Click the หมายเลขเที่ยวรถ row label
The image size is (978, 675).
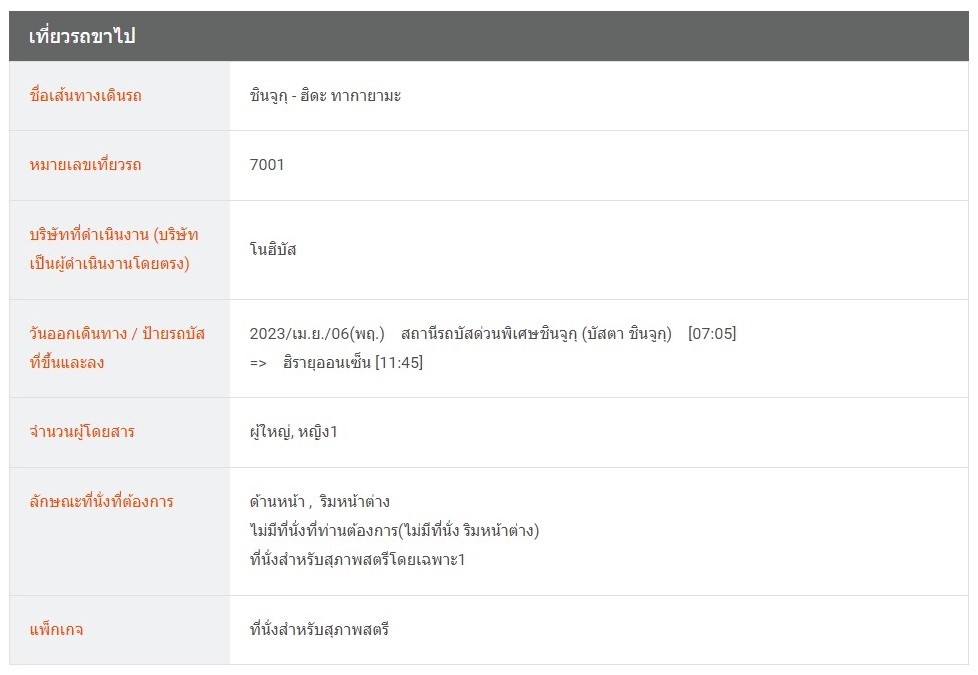click(x=85, y=165)
